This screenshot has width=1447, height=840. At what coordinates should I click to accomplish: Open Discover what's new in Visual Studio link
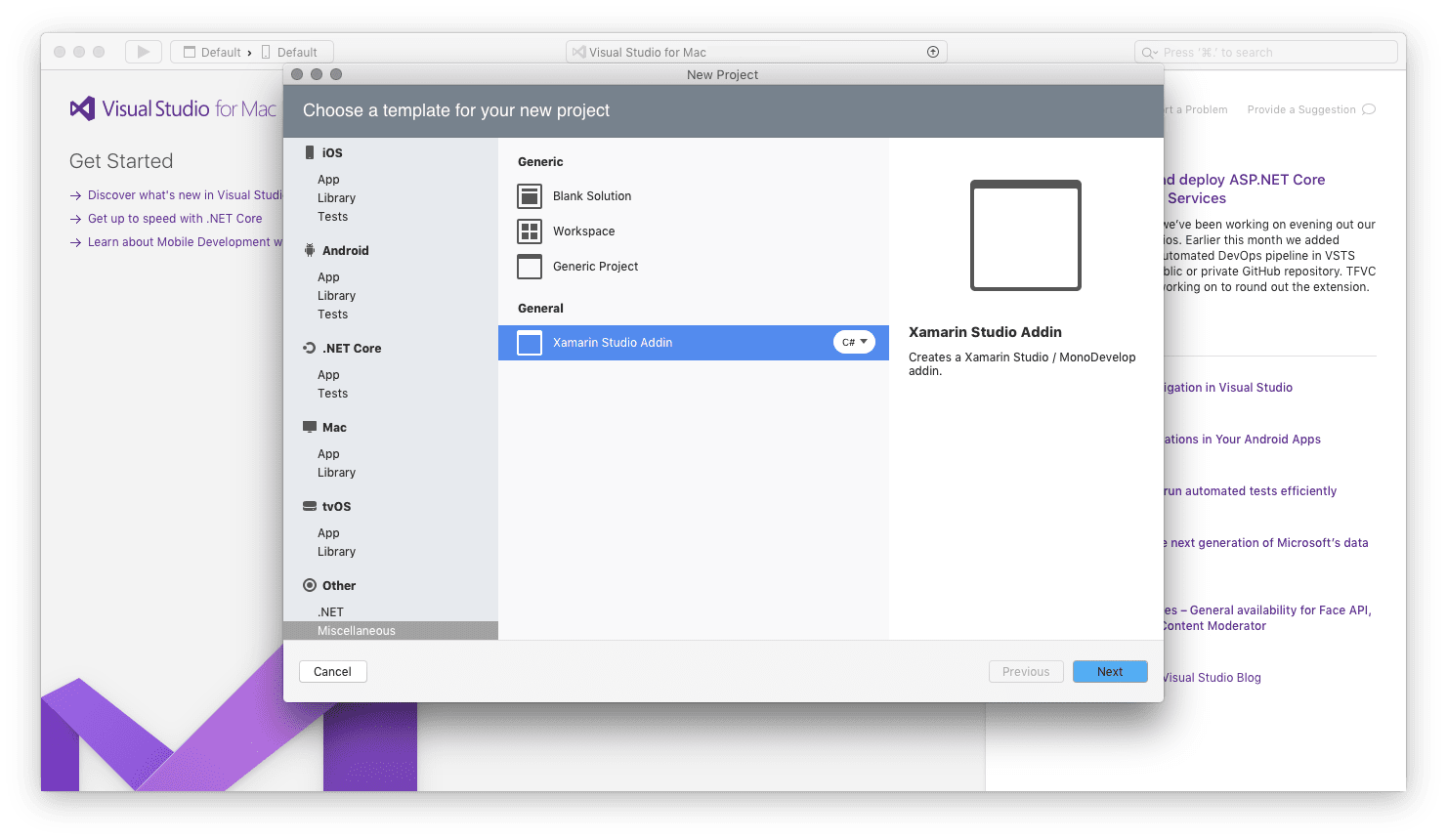coord(185,195)
